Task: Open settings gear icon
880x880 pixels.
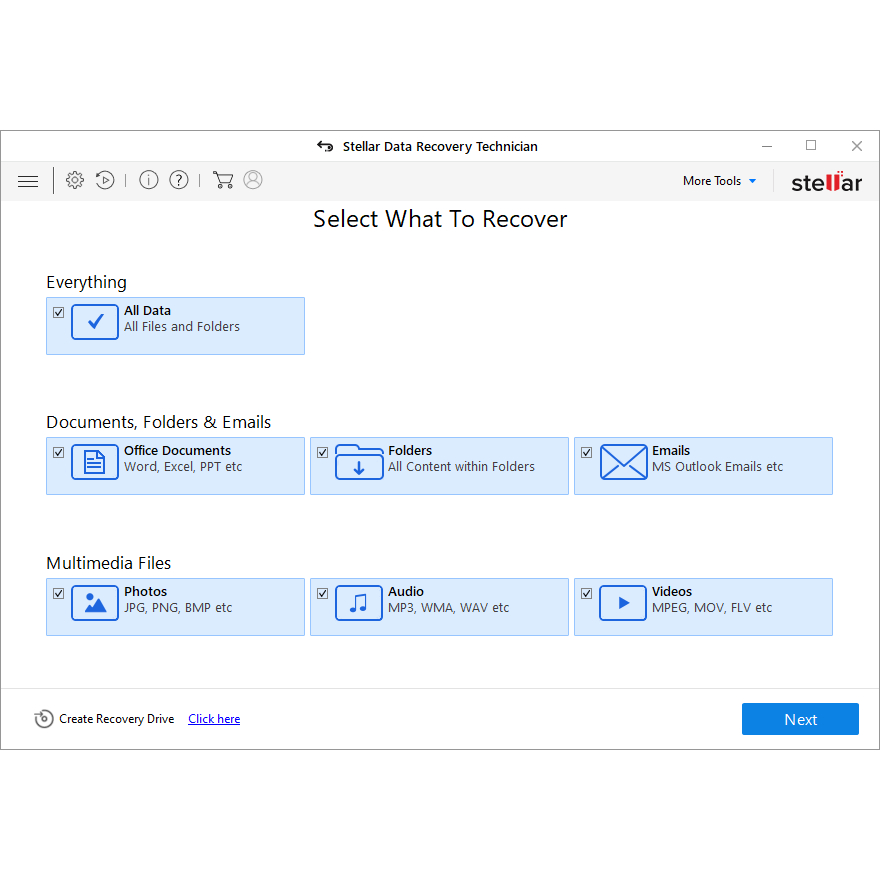Action: pos(75,180)
